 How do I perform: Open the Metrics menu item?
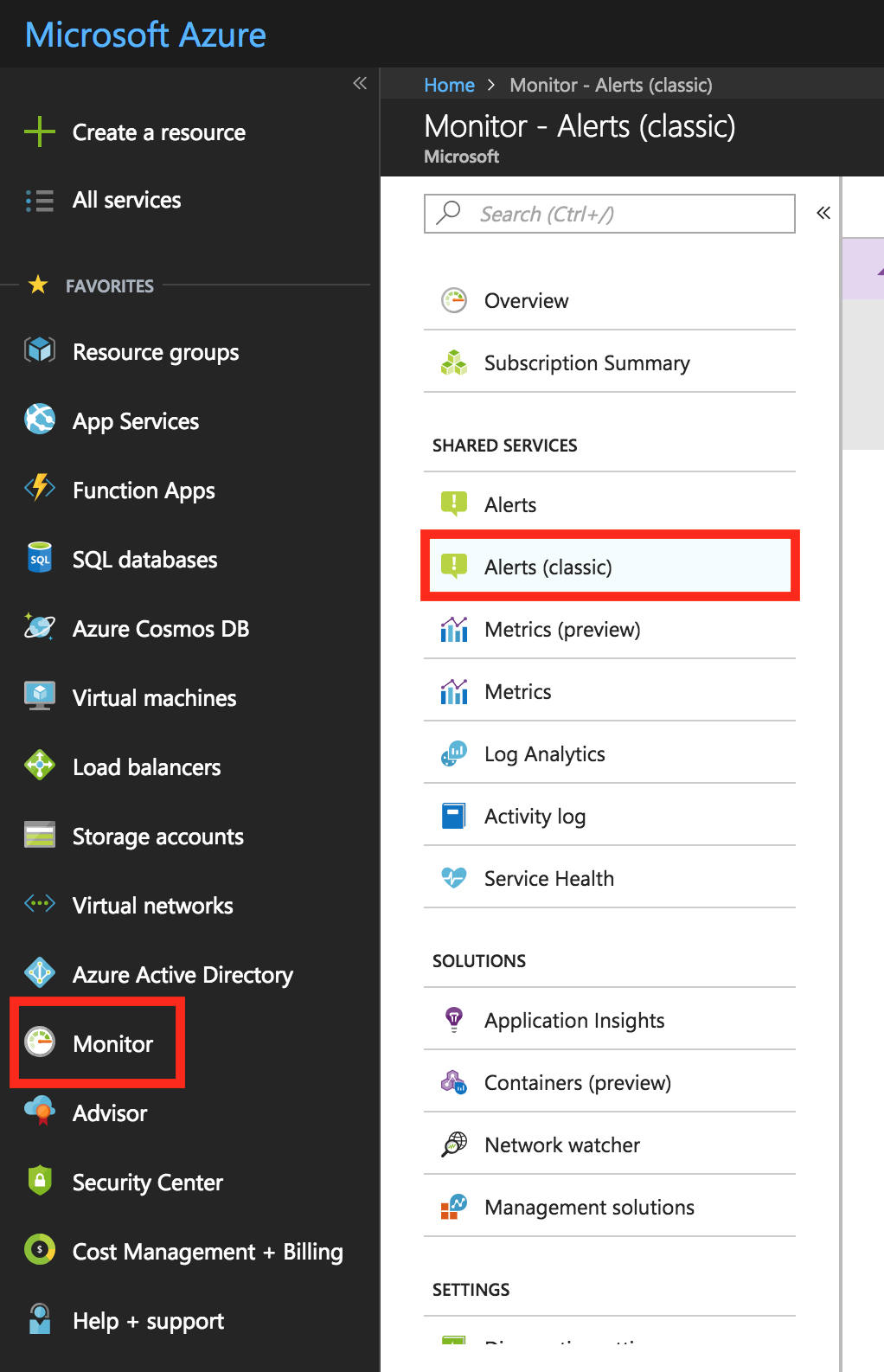(x=610, y=691)
